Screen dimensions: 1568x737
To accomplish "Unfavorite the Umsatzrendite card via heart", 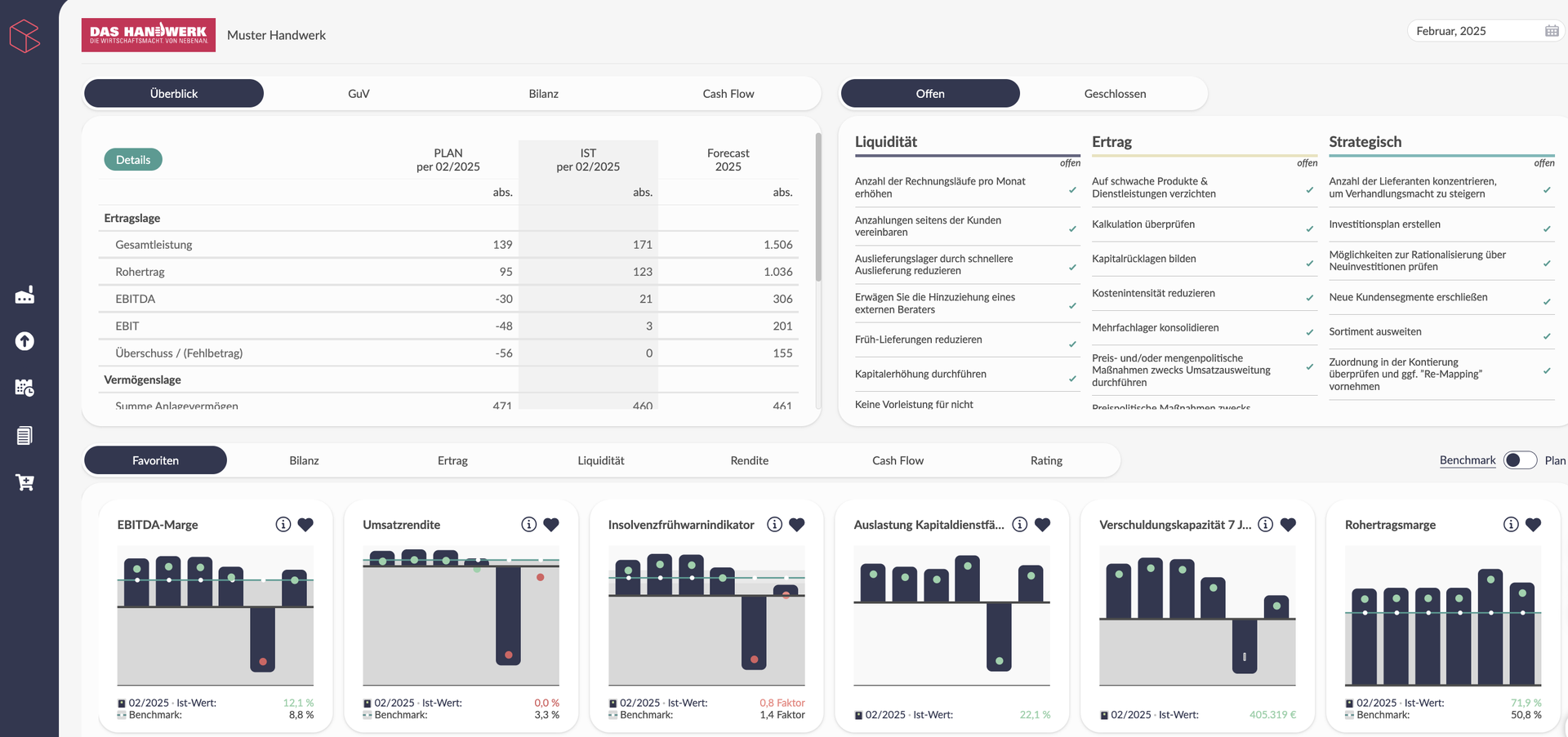I will coord(551,525).
